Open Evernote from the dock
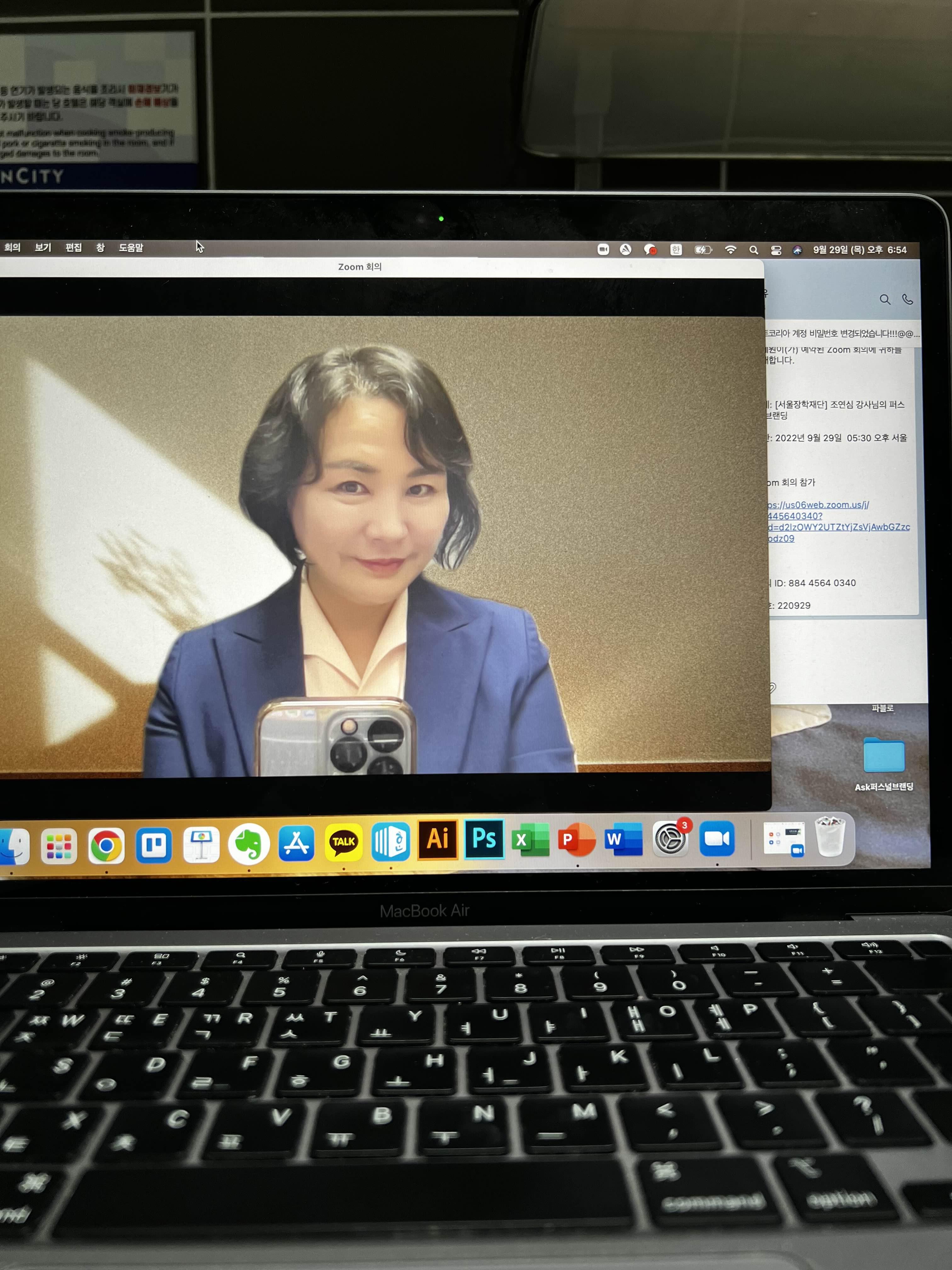 point(248,844)
